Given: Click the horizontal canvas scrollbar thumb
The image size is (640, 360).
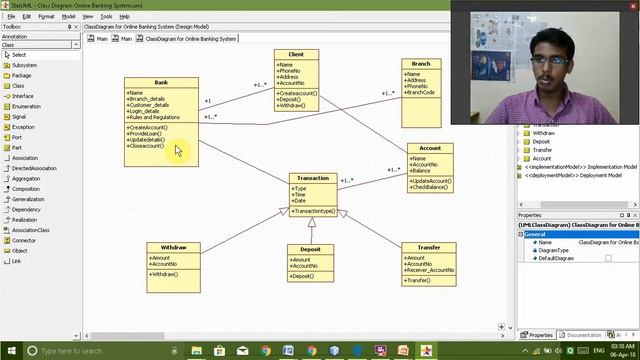Looking at the screenshot, I should (x=127, y=336).
